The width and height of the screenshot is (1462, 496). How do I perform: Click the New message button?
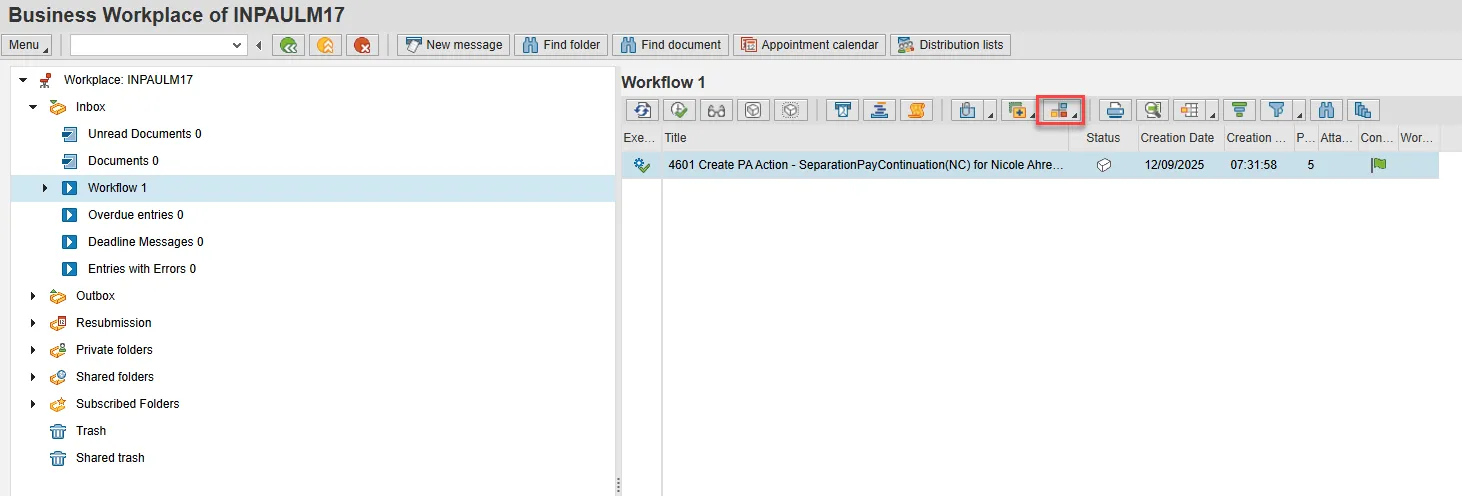coord(454,45)
